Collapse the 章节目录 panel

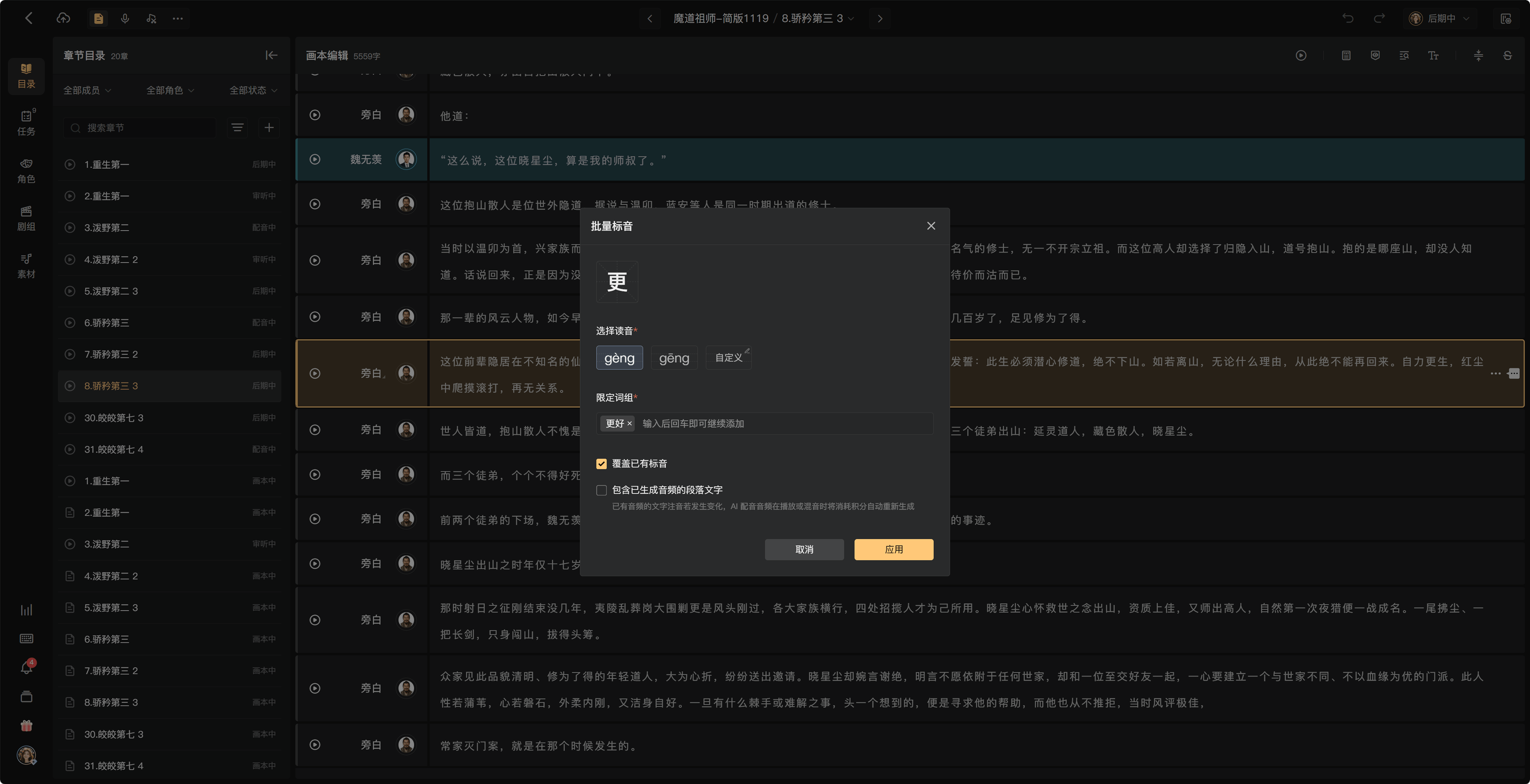[x=271, y=55]
